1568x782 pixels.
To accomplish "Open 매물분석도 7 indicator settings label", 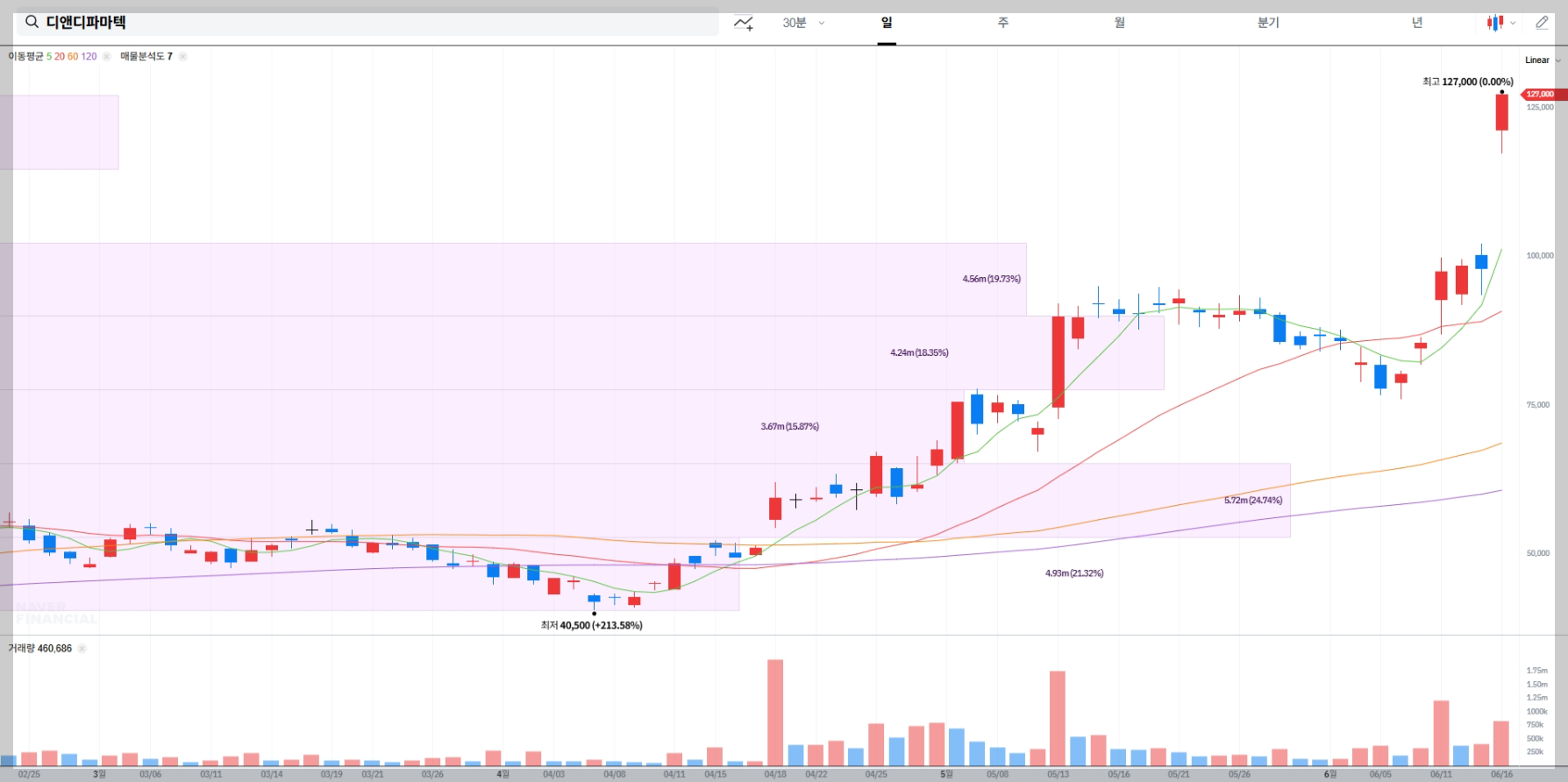I will coord(146,56).
